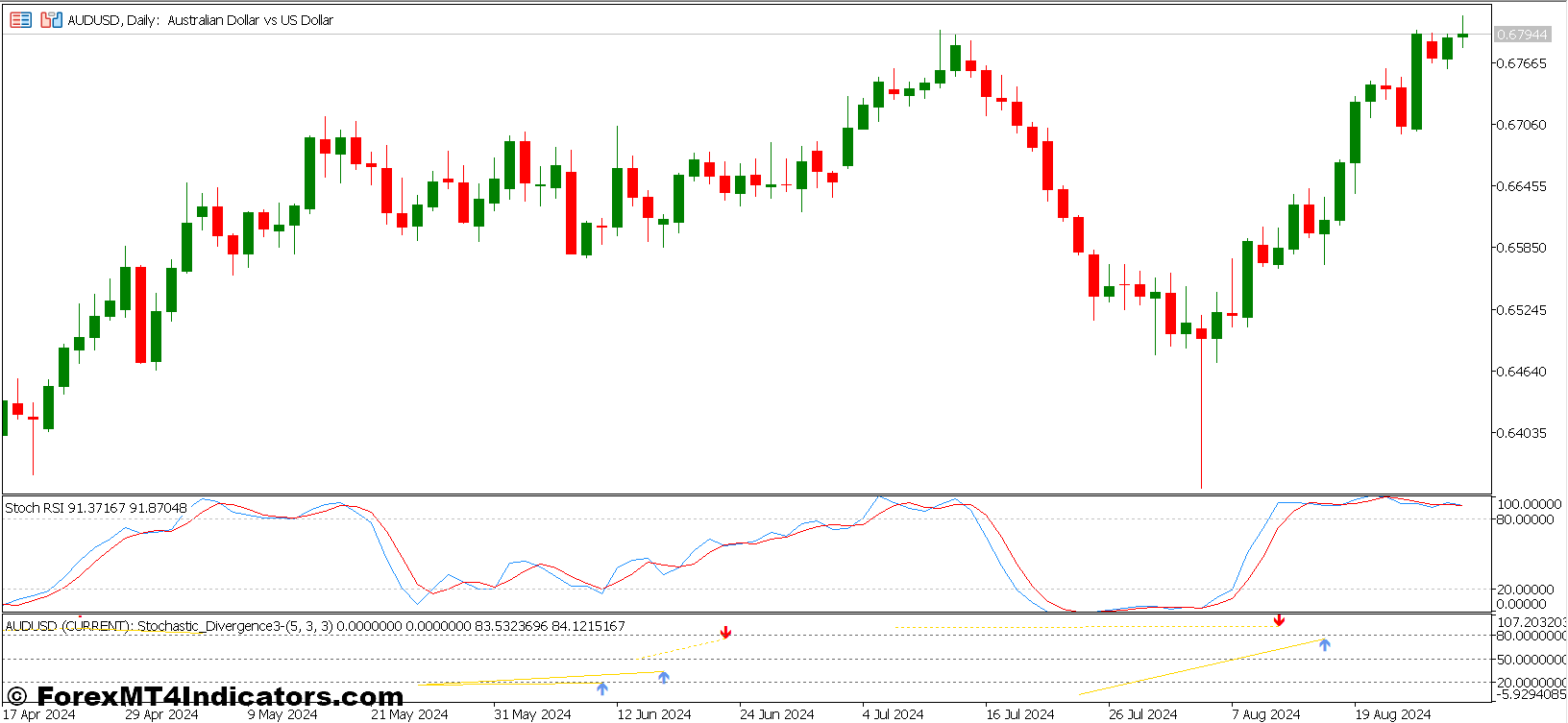Viewport: 1568px width, 723px height.
Task: Open the Depth of Market icon
Action: pyautogui.click(x=51, y=19)
